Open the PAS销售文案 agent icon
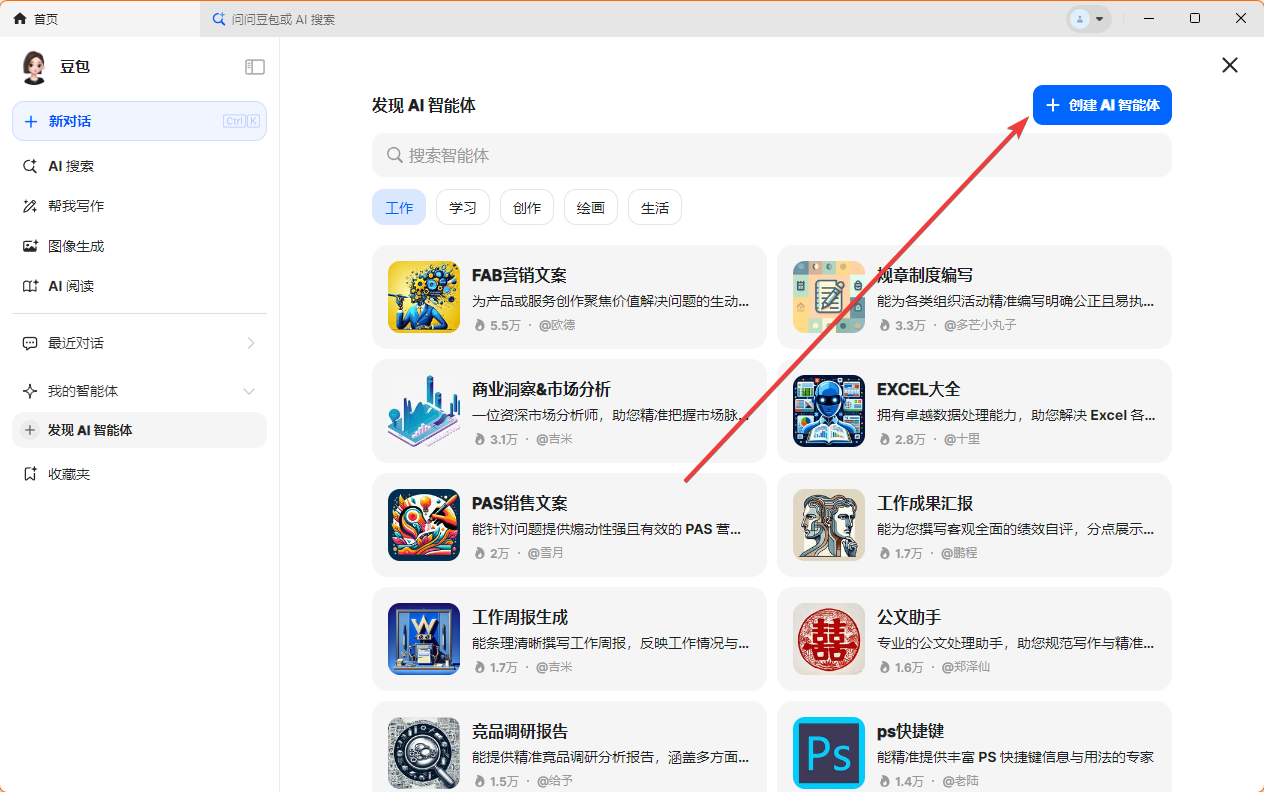The image size is (1264, 792). [424, 525]
